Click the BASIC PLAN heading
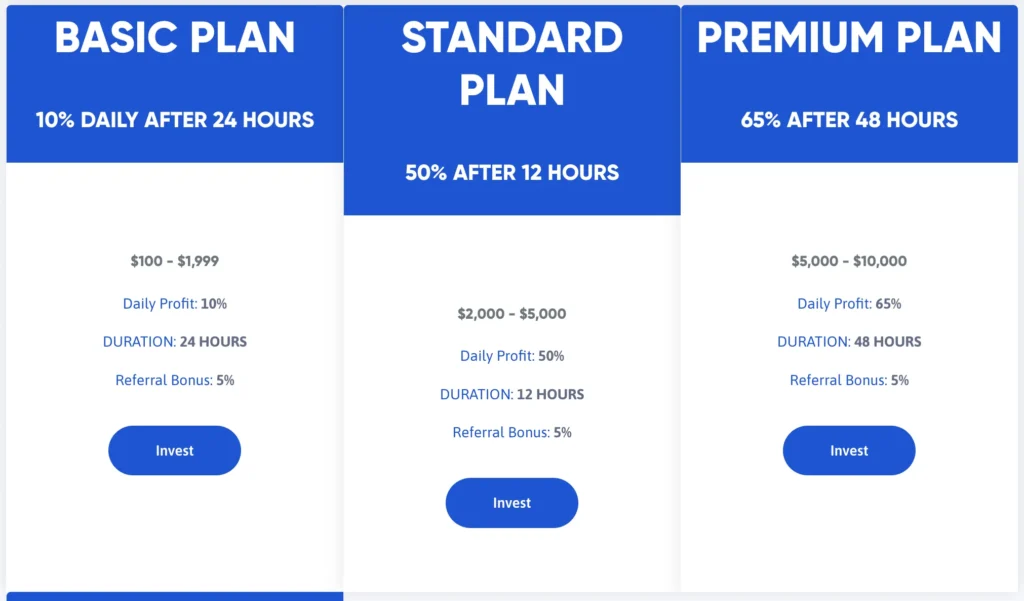Image resolution: width=1024 pixels, height=601 pixels. point(175,39)
